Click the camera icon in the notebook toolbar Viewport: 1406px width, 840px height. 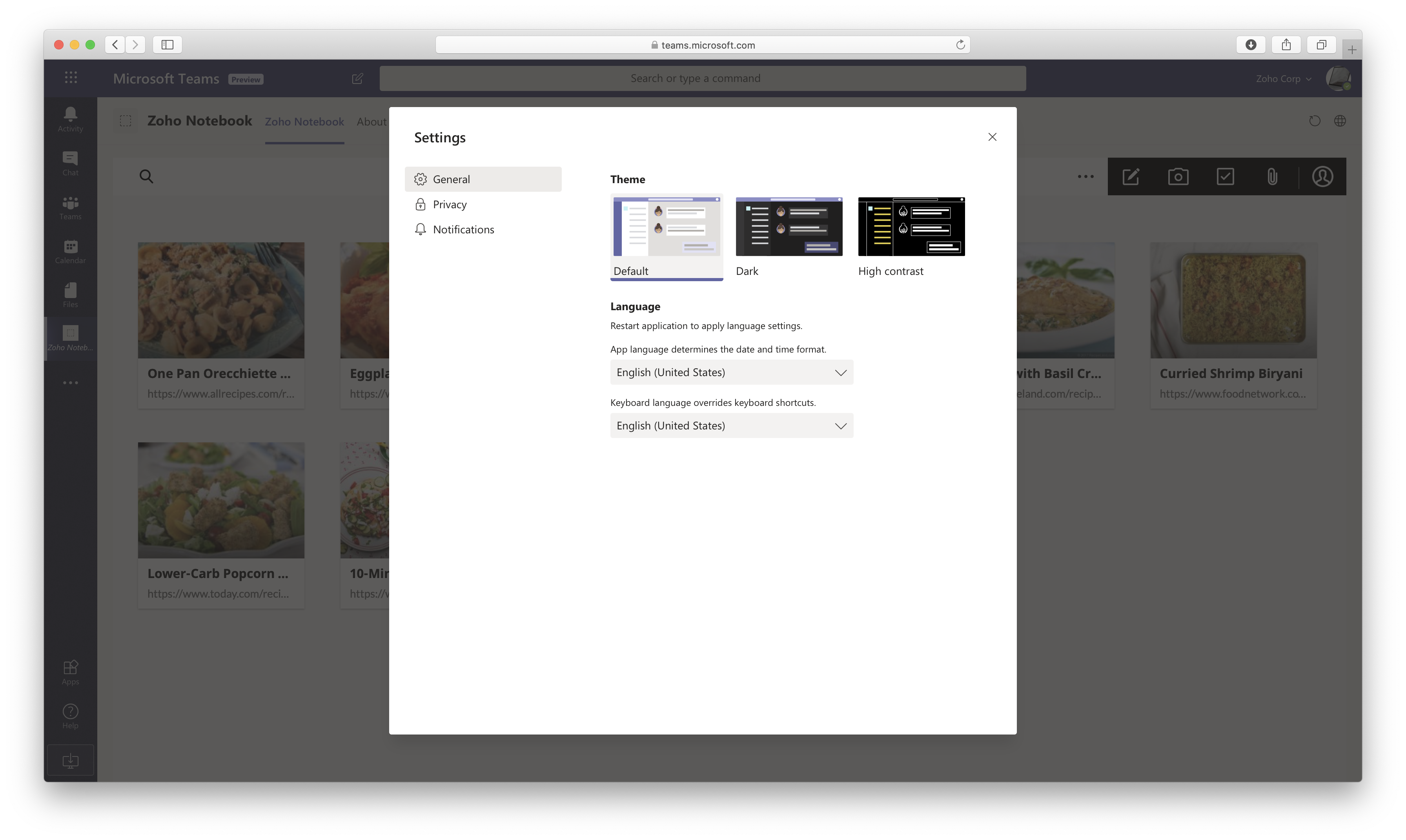point(1178,176)
